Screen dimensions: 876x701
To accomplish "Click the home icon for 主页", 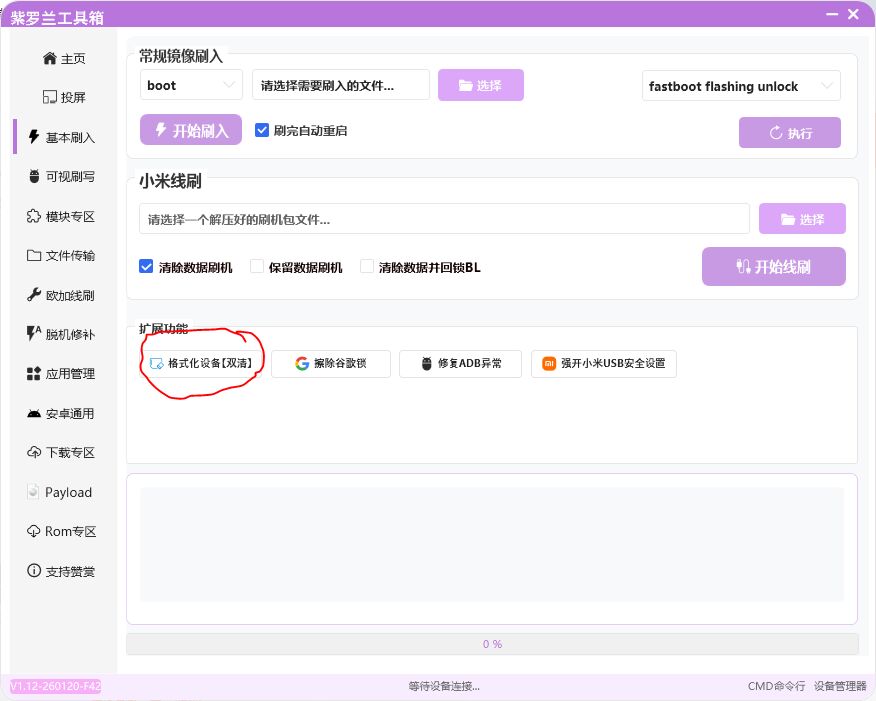I will 50,59.
